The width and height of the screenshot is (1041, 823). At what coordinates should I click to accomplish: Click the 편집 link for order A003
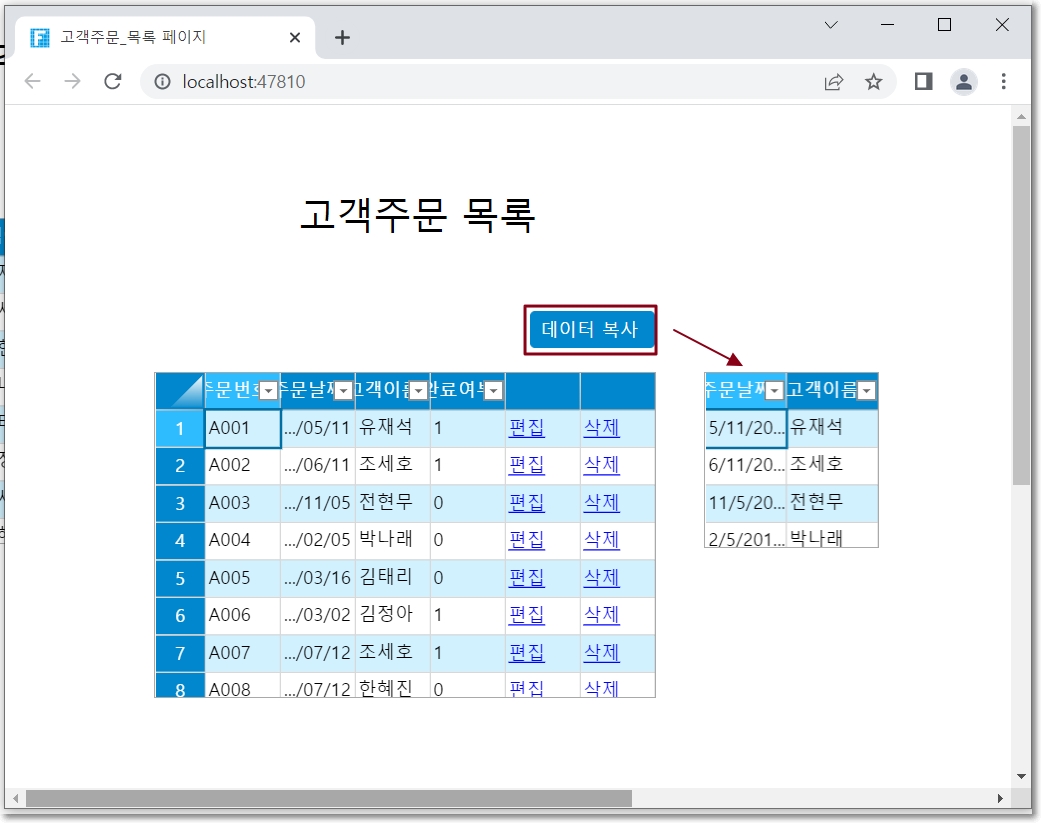tap(527, 503)
